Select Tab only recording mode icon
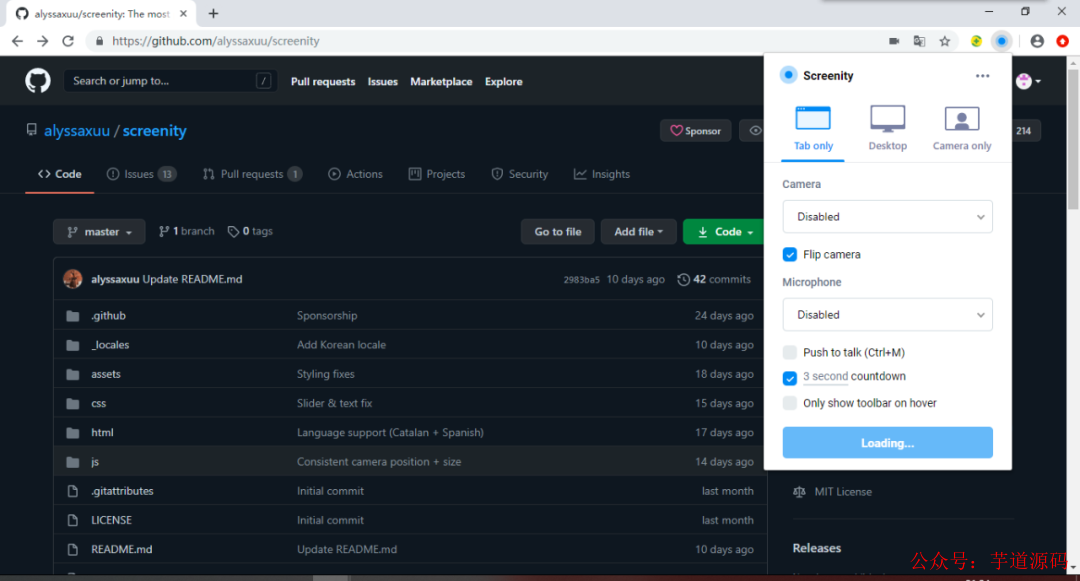Image resolution: width=1080 pixels, height=581 pixels. click(813, 118)
